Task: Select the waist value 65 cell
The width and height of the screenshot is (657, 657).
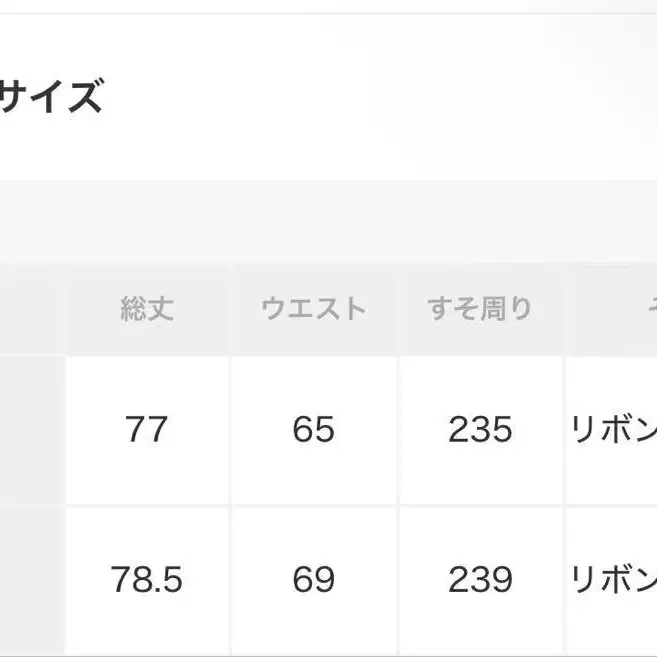Action: point(313,430)
